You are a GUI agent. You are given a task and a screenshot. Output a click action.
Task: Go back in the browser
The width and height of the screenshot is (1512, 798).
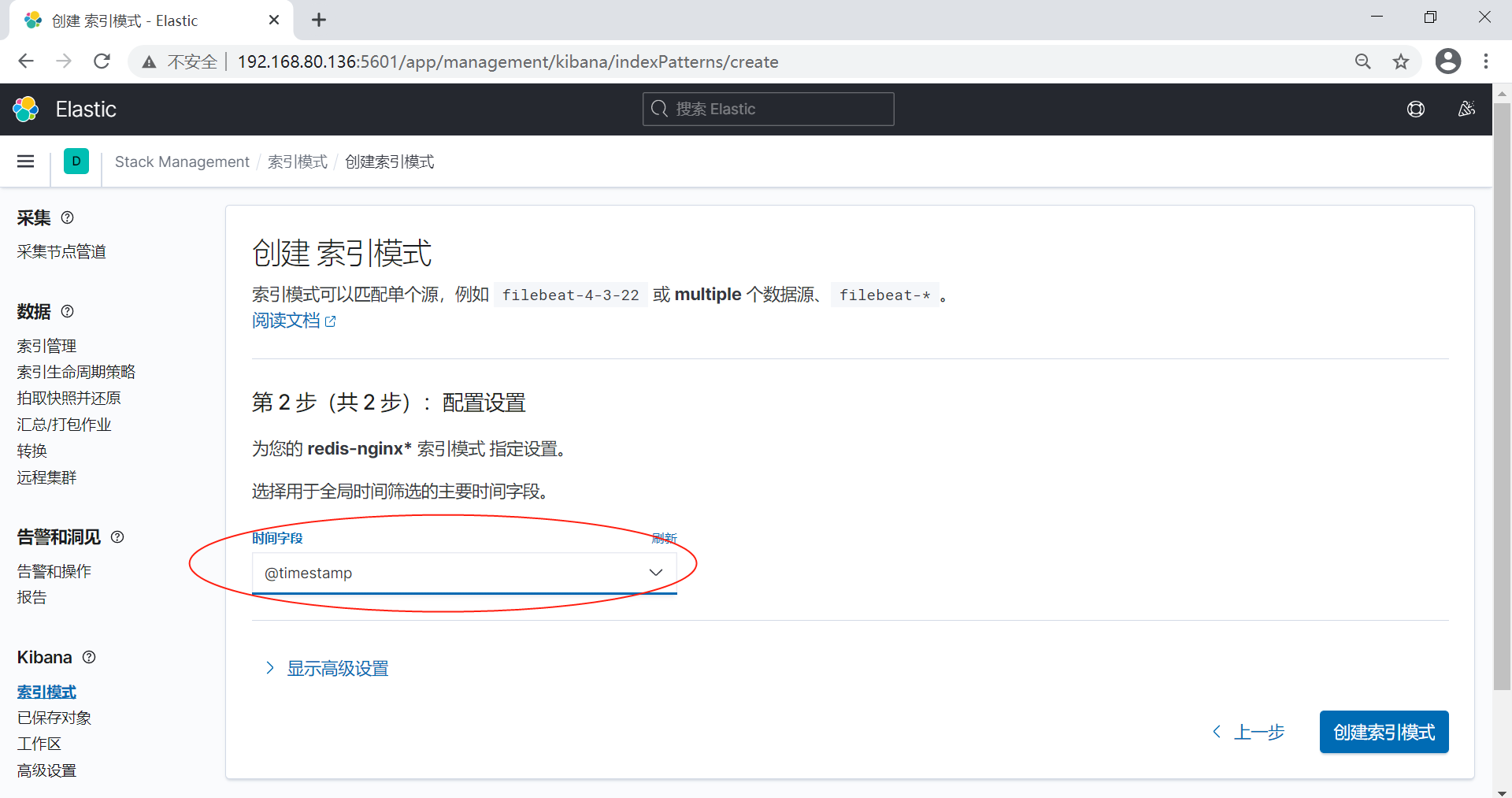(26, 61)
